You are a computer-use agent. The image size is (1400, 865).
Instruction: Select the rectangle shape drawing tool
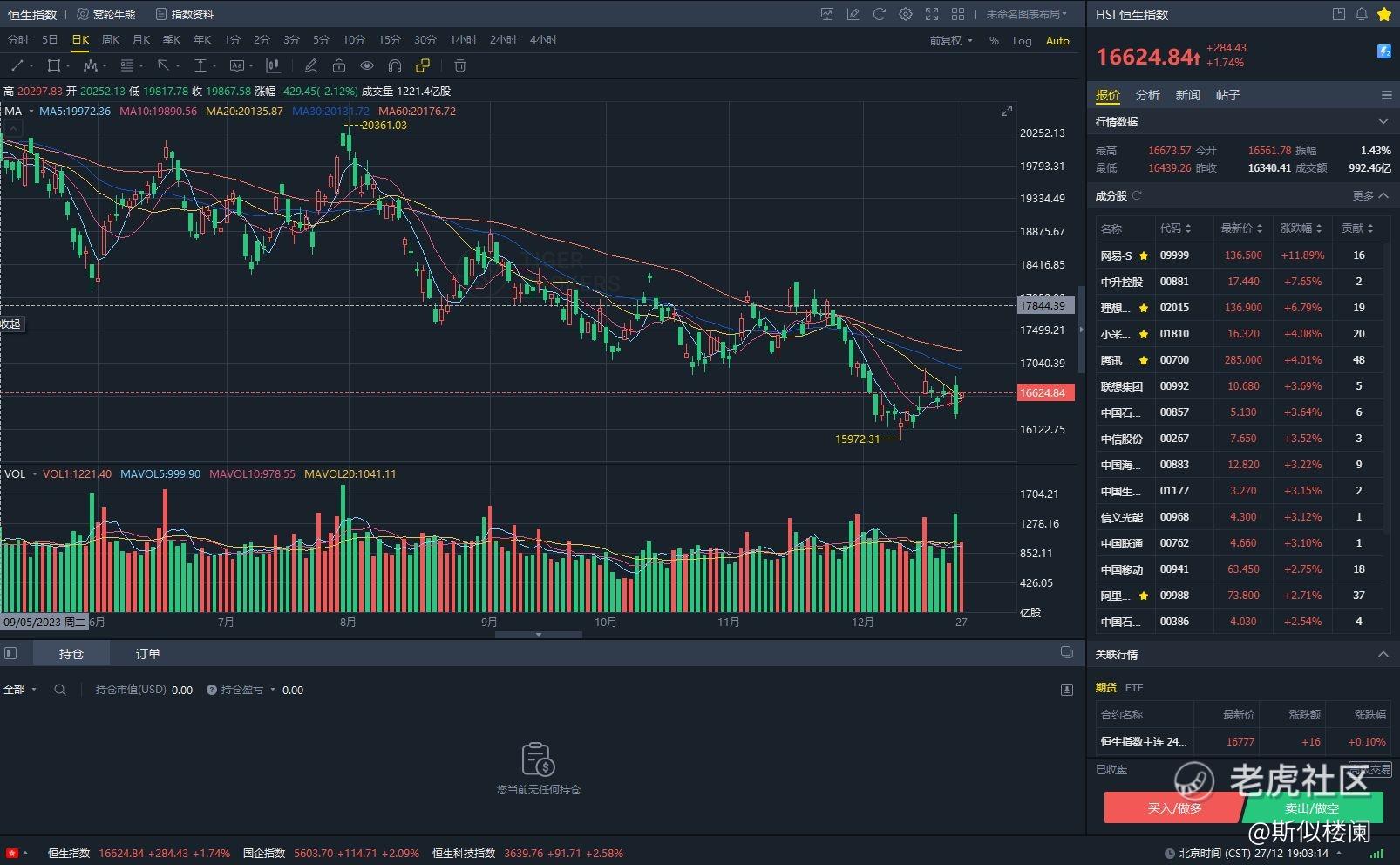(54, 65)
